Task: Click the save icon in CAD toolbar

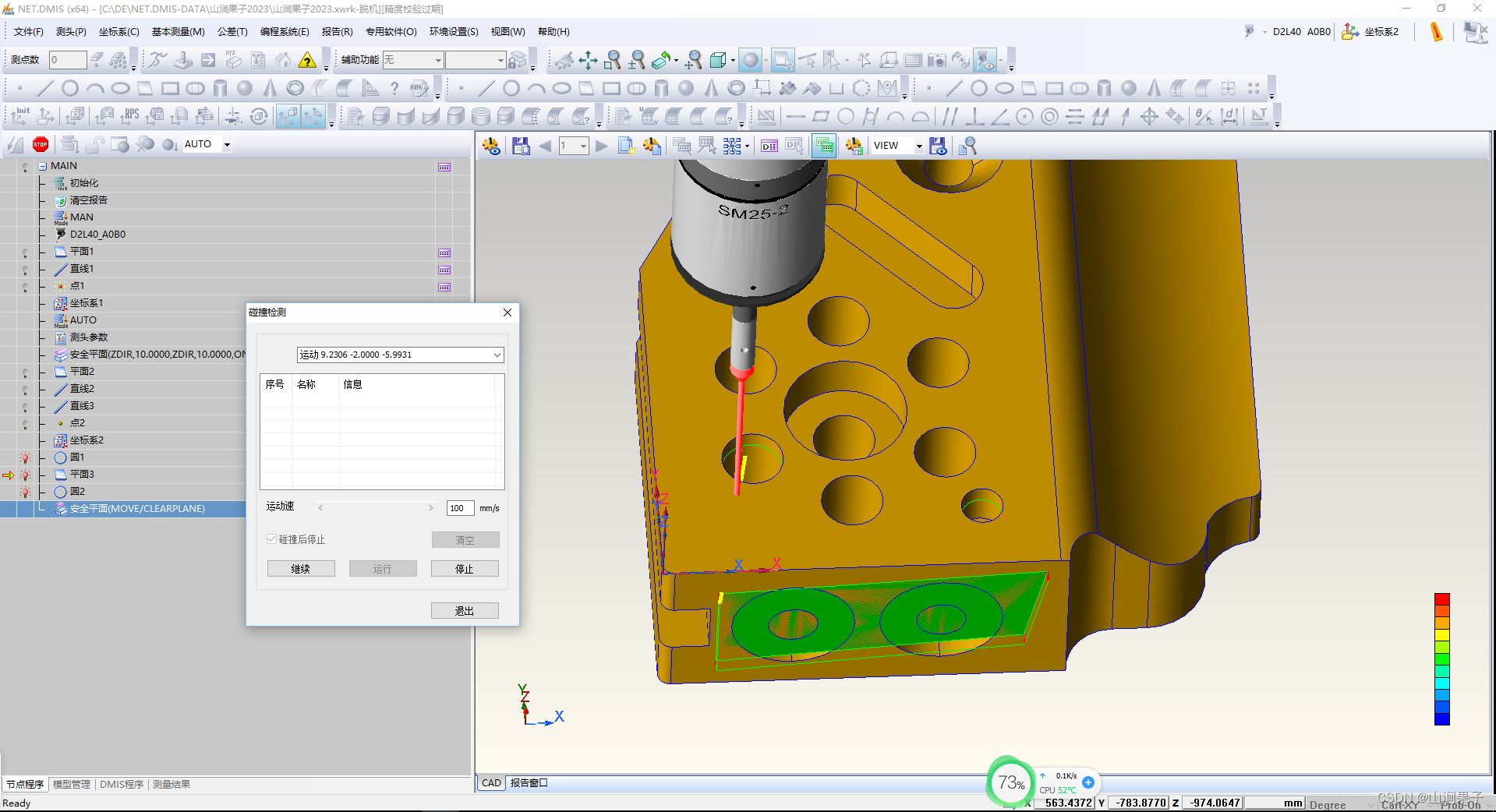Action: point(521,146)
